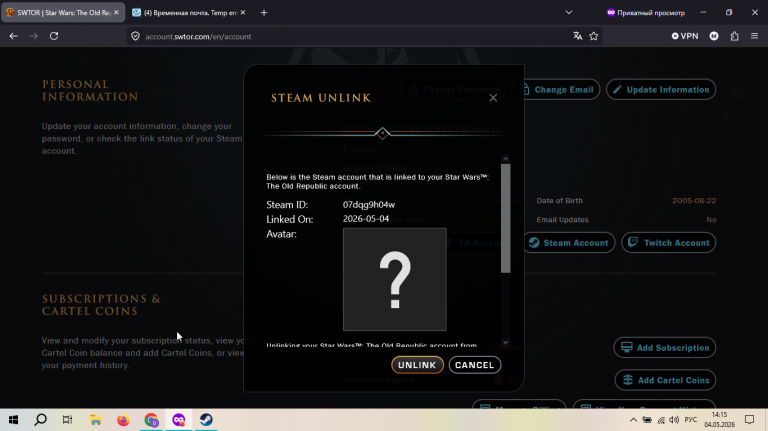This screenshot has height=431, width=768.
Task: Open Steam from taskbar
Action: (206, 420)
